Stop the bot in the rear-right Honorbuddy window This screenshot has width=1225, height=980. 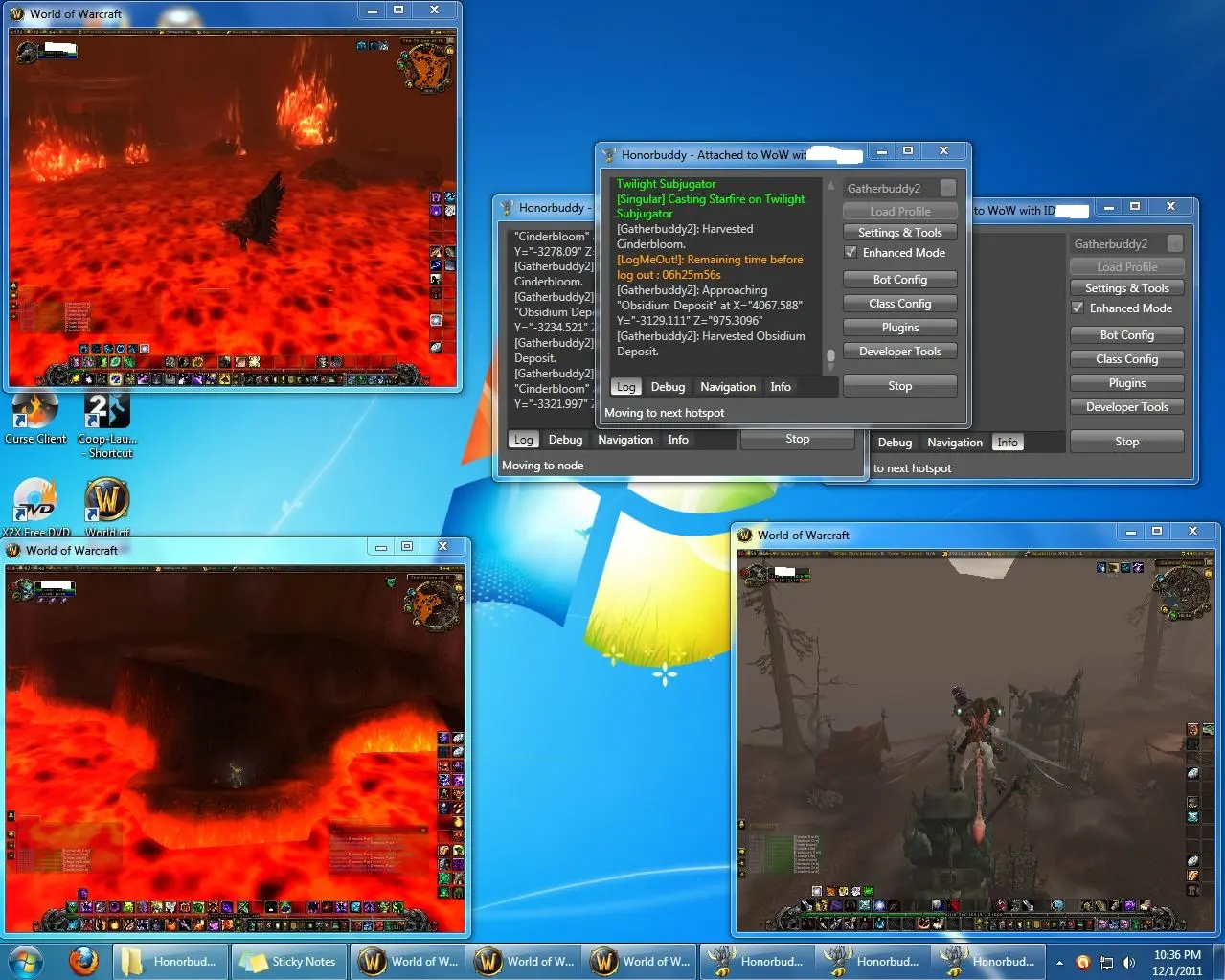(1126, 442)
